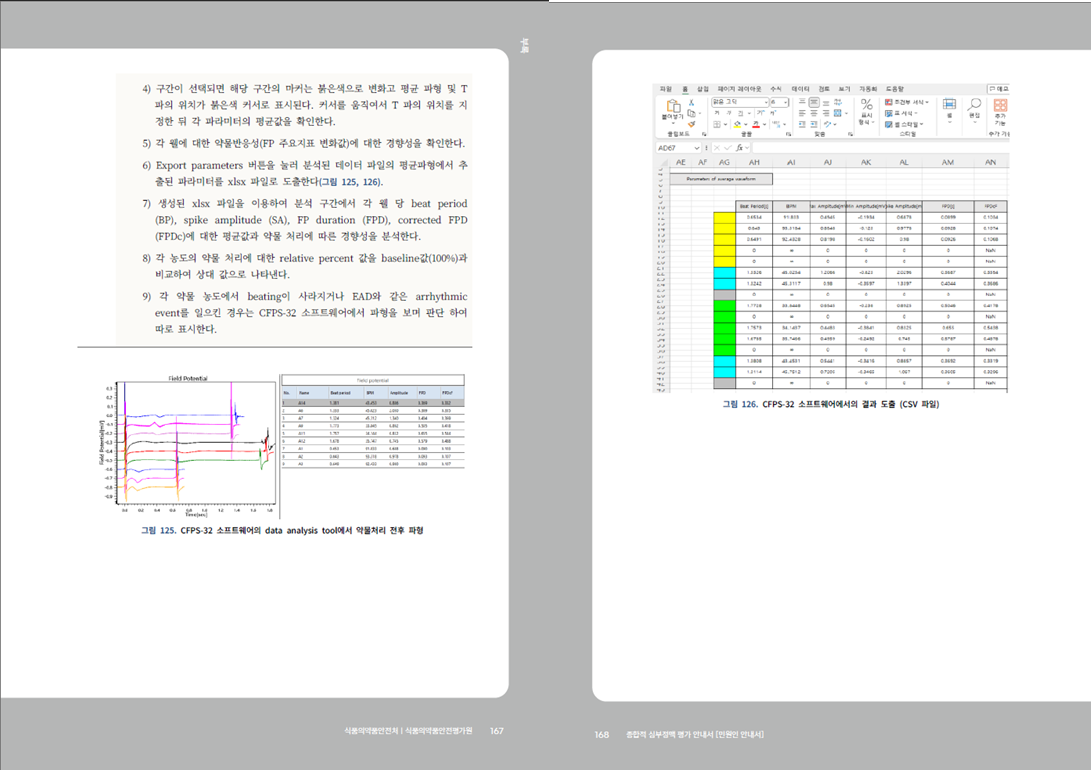Click the Align Left icon

[x=802, y=113]
